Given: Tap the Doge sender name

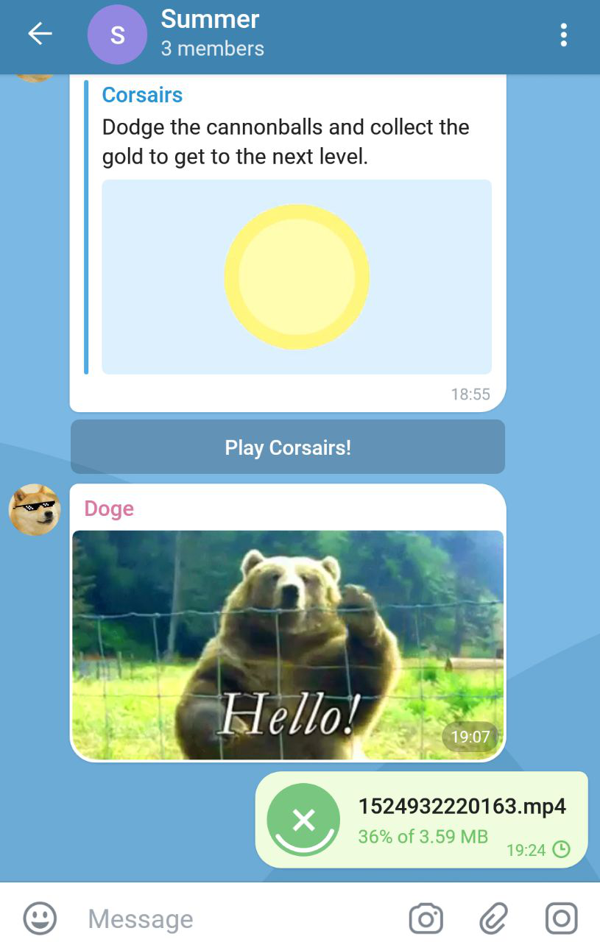Looking at the screenshot, I should point(109,509).
